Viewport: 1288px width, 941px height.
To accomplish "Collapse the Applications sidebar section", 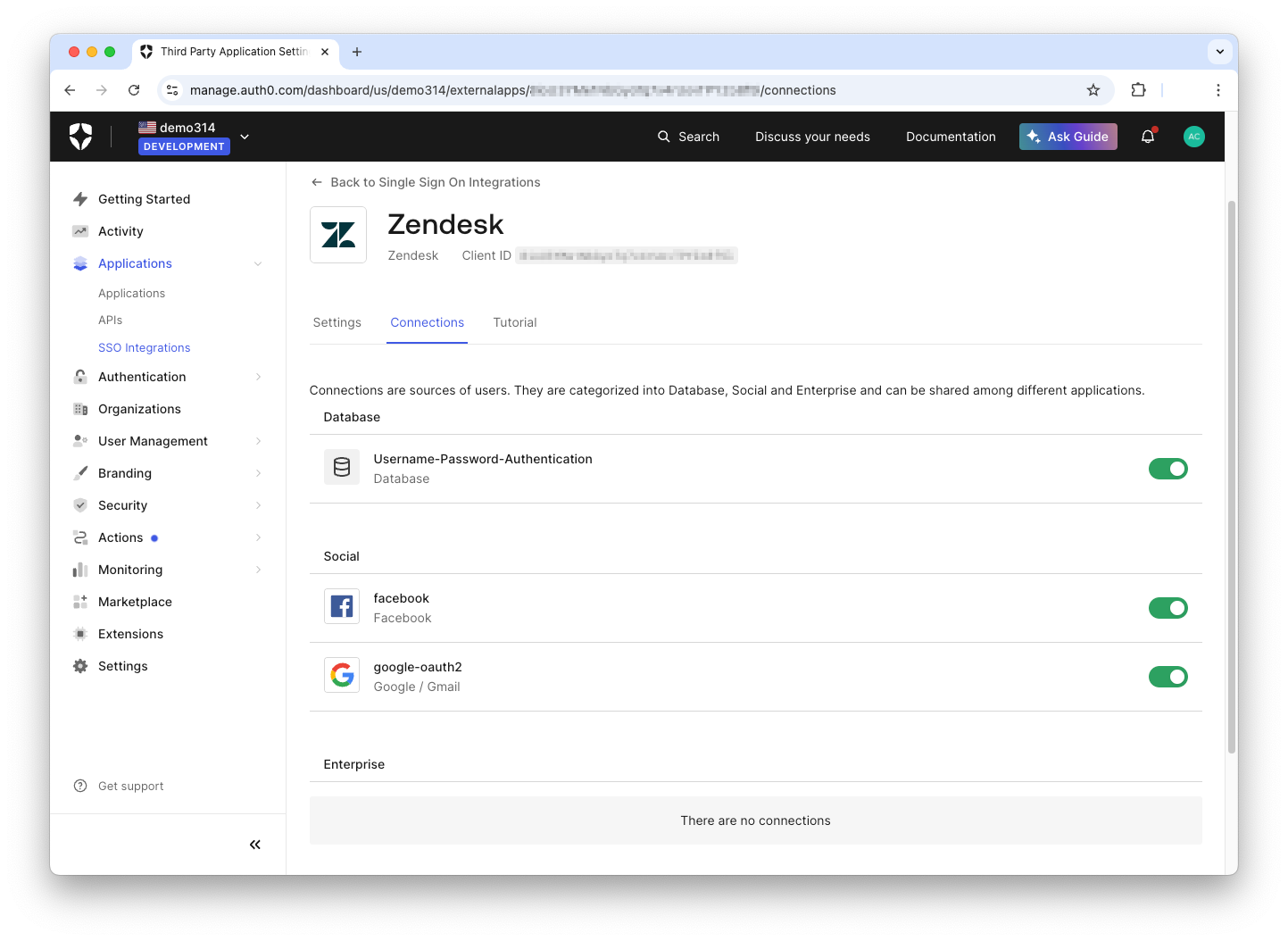I will click(258, 263).
